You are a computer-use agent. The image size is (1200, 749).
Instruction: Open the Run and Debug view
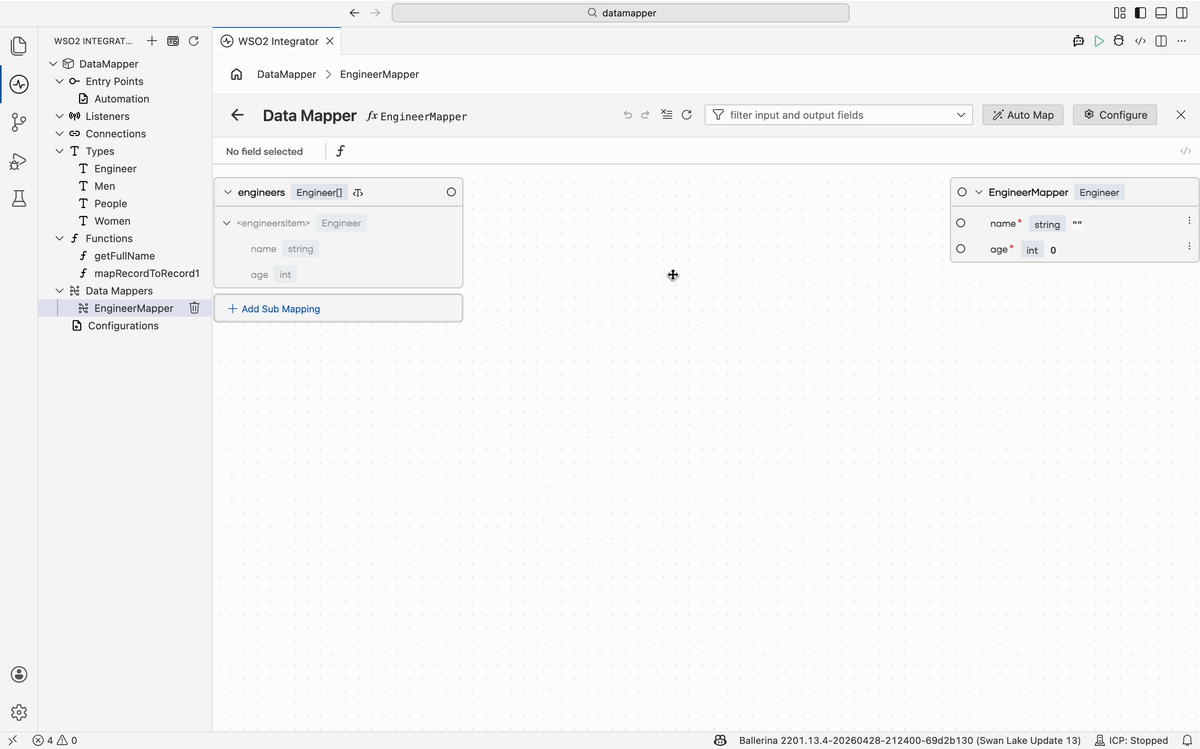point(18,161)
